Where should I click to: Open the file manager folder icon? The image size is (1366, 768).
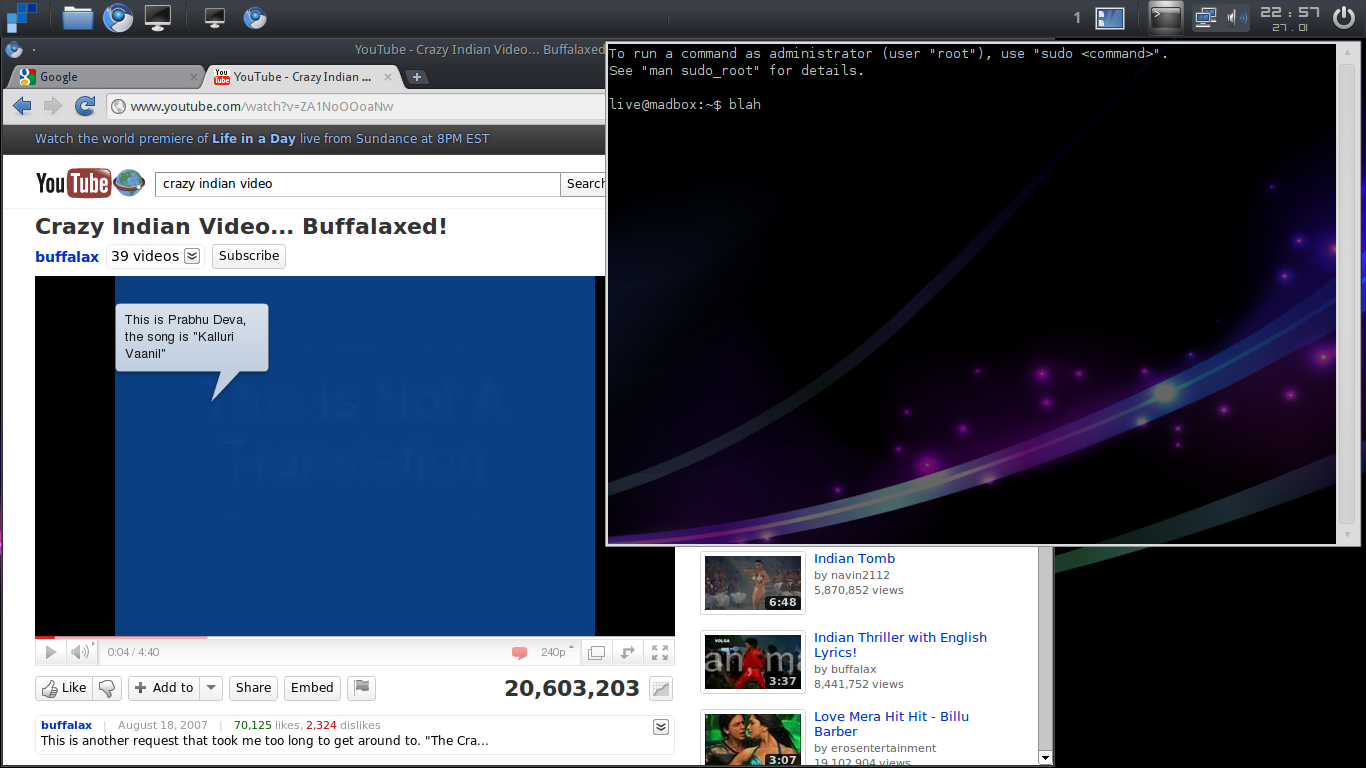pos(77,17)
